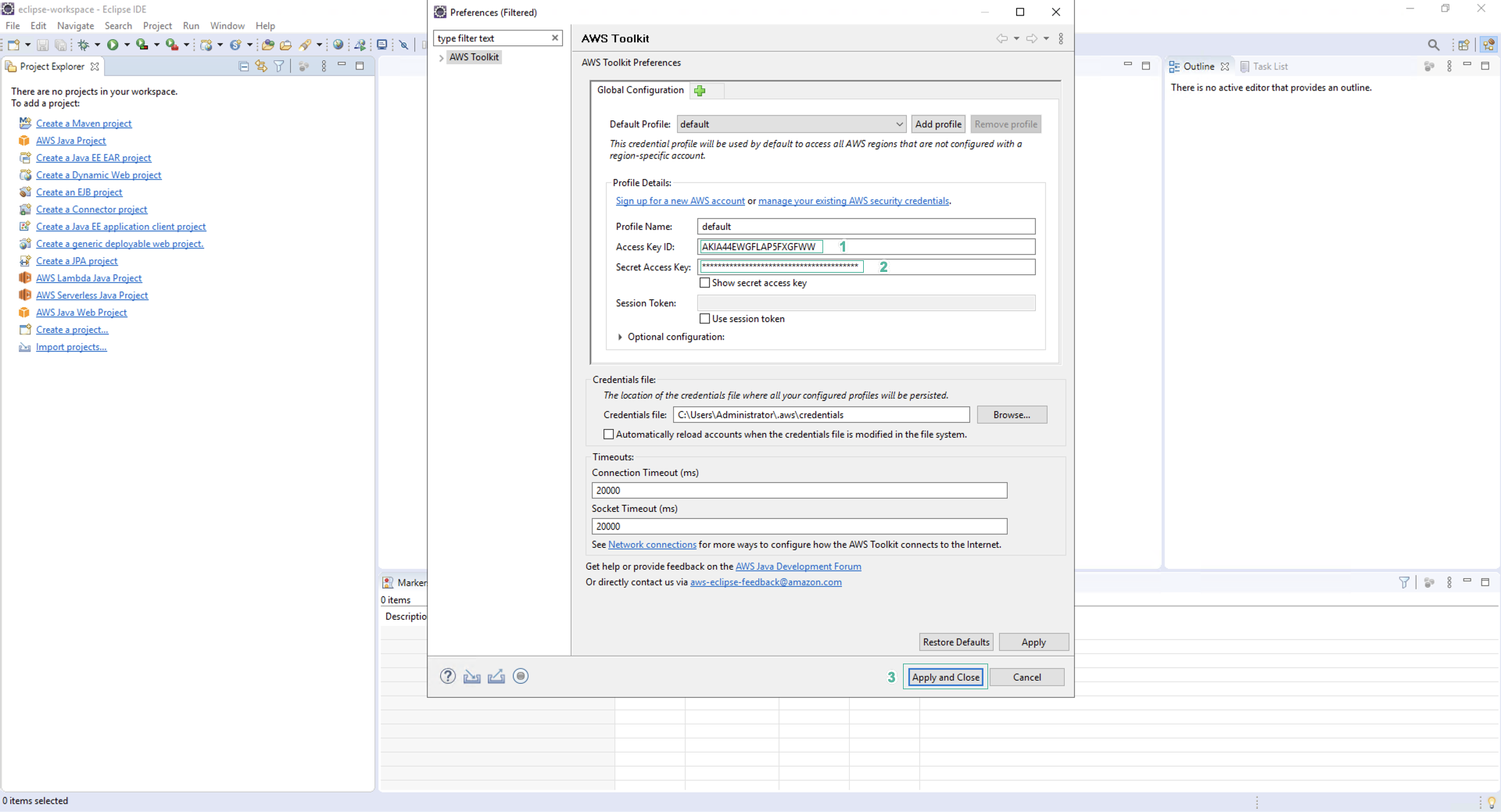This screenshot has height=812, width=1501.
Task: Open dropdown arrow next to Debug icon
Action: pos(97,45)
